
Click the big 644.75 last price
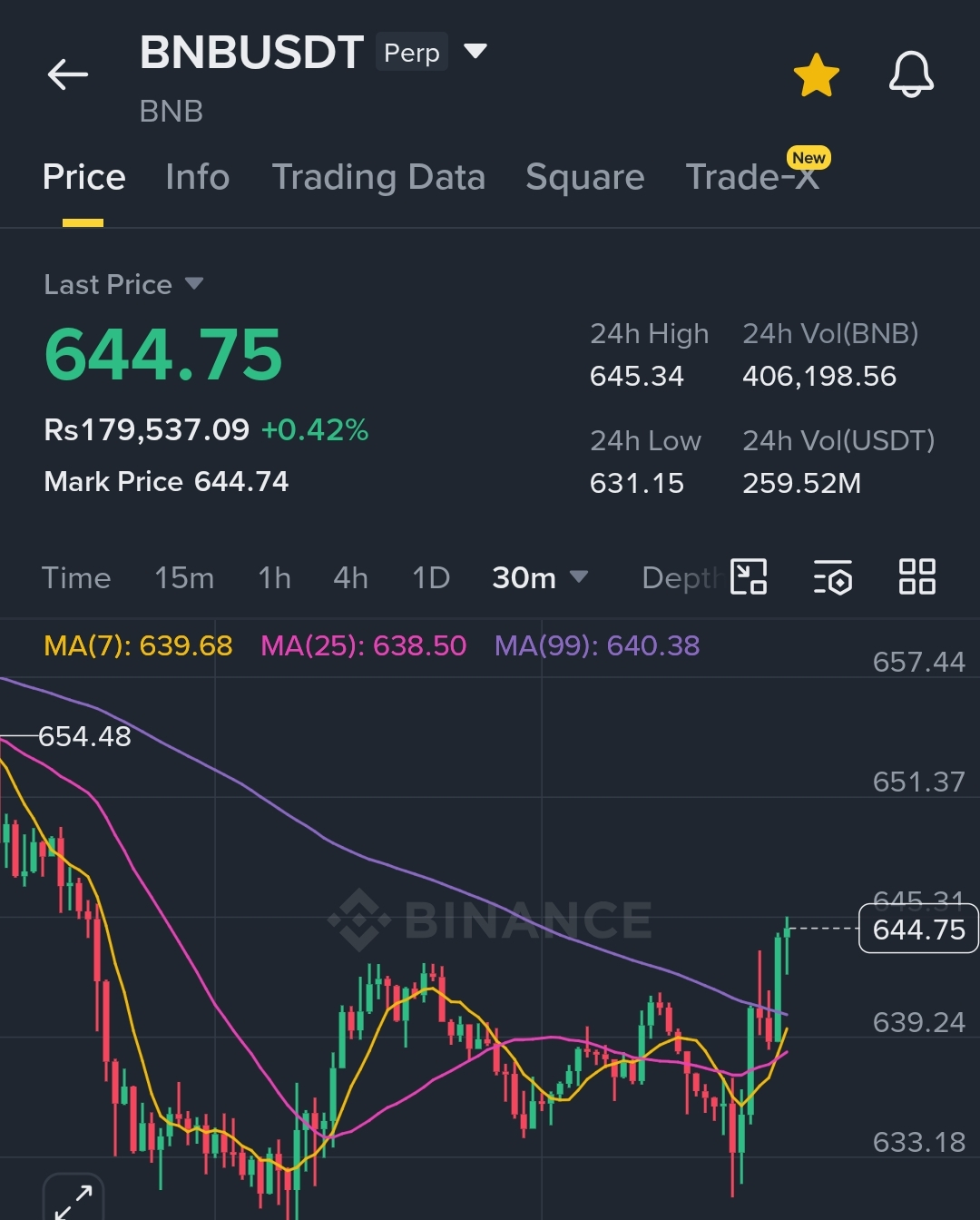tap(163, 354)
